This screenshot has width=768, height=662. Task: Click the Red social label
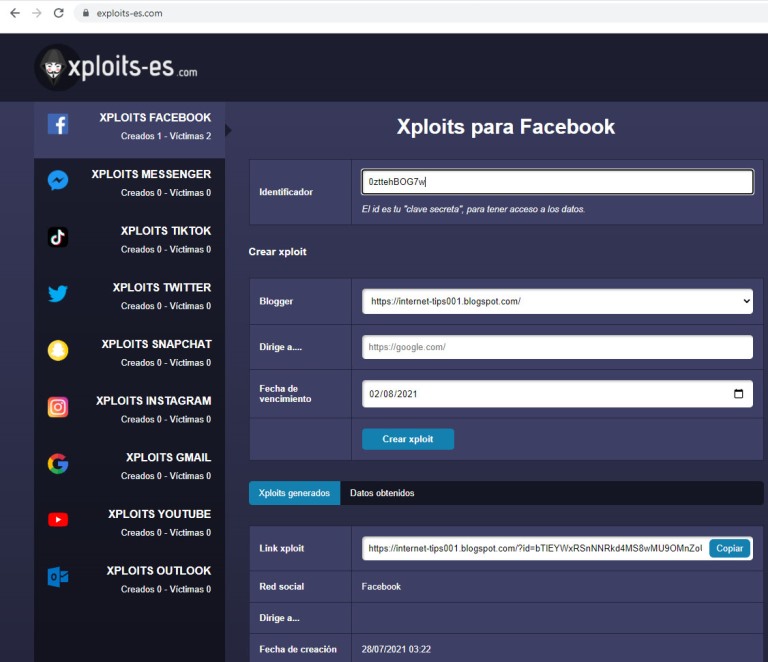282,587
